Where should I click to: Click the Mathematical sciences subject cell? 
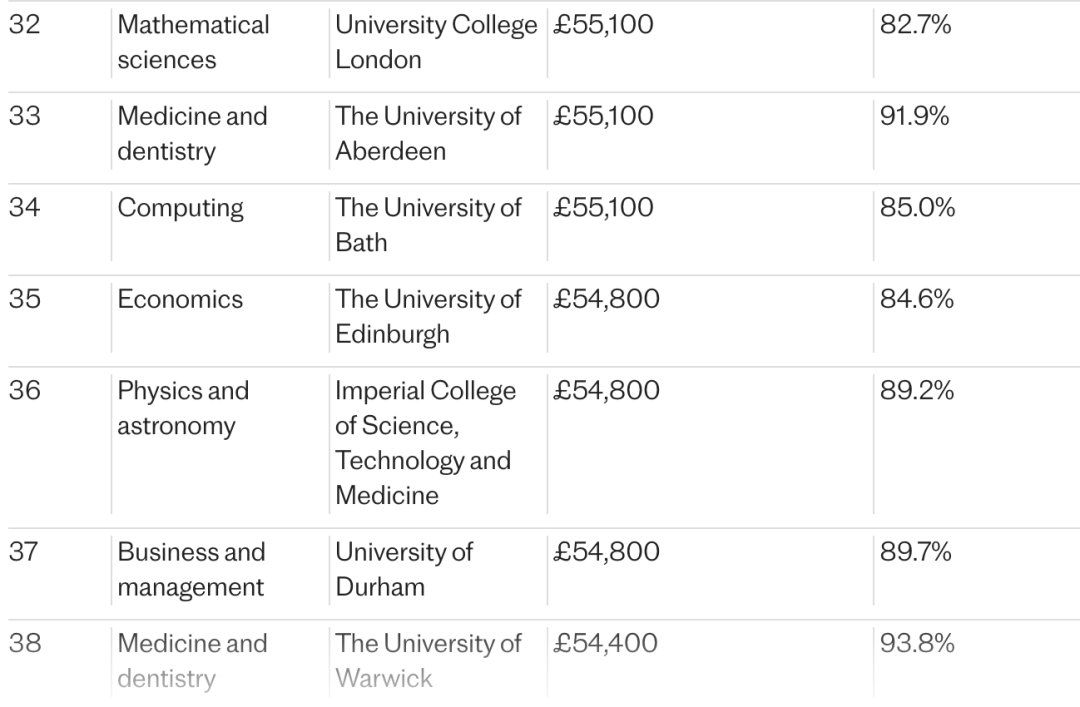(x=193, y=42)
